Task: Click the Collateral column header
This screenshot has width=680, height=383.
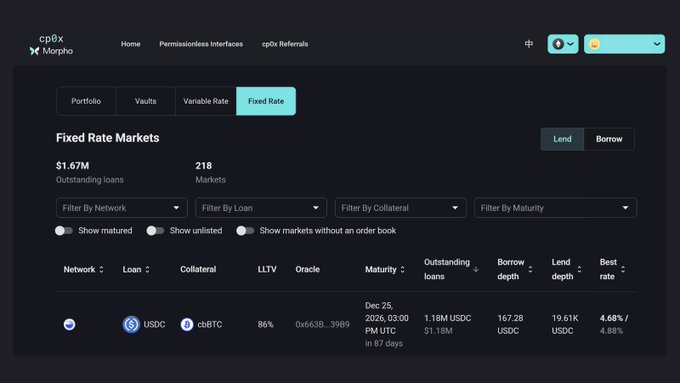Action: tap(198, 269)
